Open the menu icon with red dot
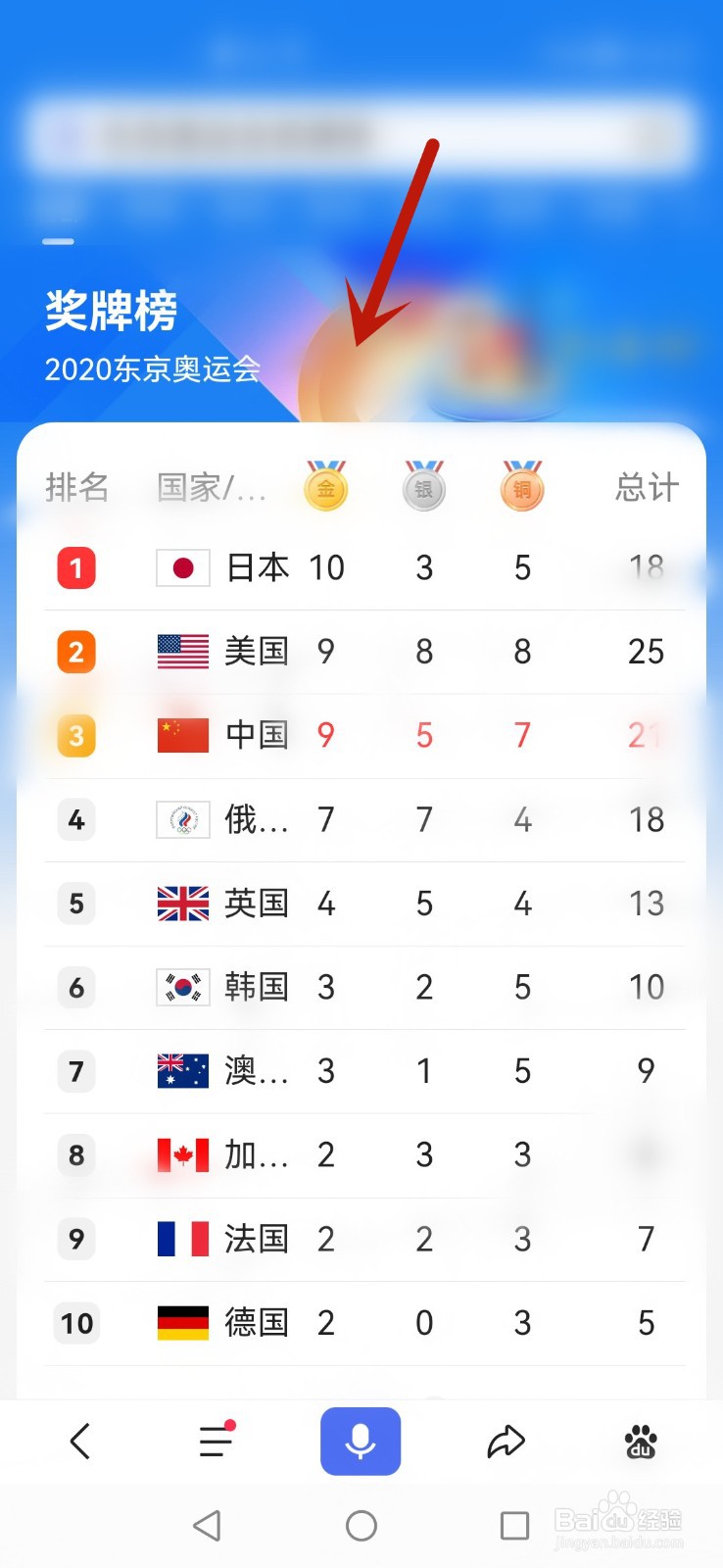723x1568 pixels. pos(217,1440)
